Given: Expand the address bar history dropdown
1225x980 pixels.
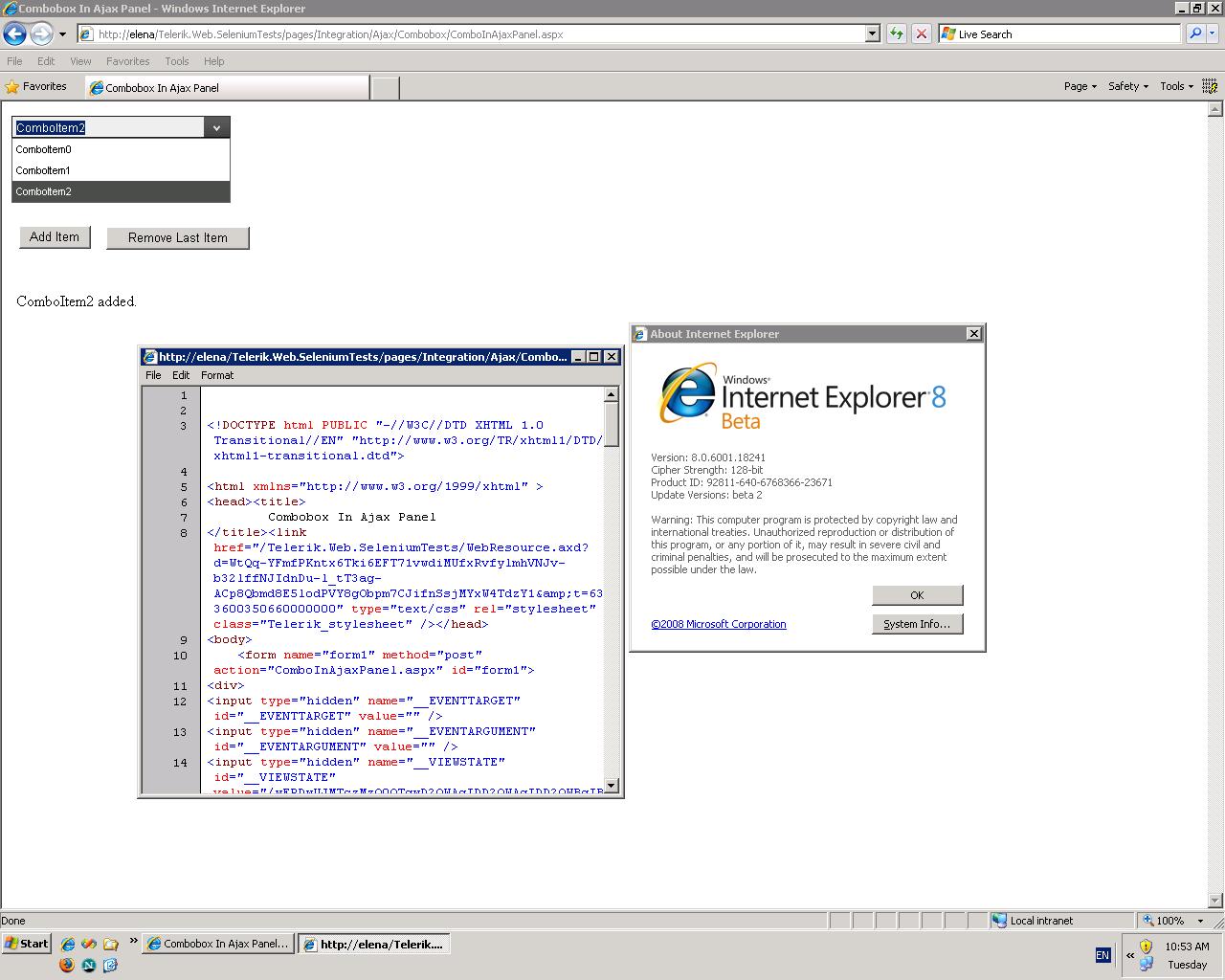Looking at the screenshot, I should tap(872, 33).
